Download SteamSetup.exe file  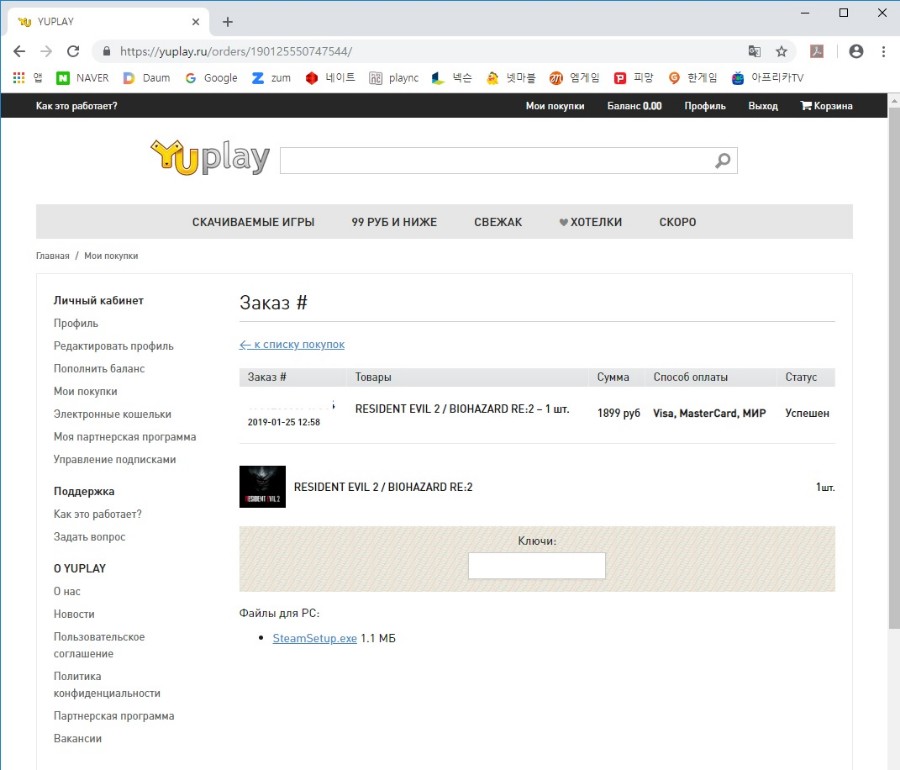click(315, 638)
